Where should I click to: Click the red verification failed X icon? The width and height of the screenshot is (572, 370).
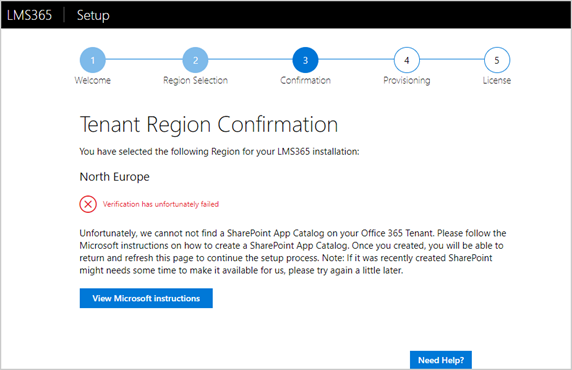click(88, 204)
